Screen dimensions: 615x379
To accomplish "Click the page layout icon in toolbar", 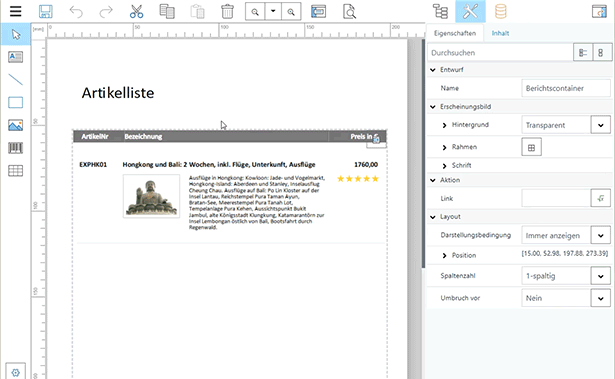I will [318, 11].
